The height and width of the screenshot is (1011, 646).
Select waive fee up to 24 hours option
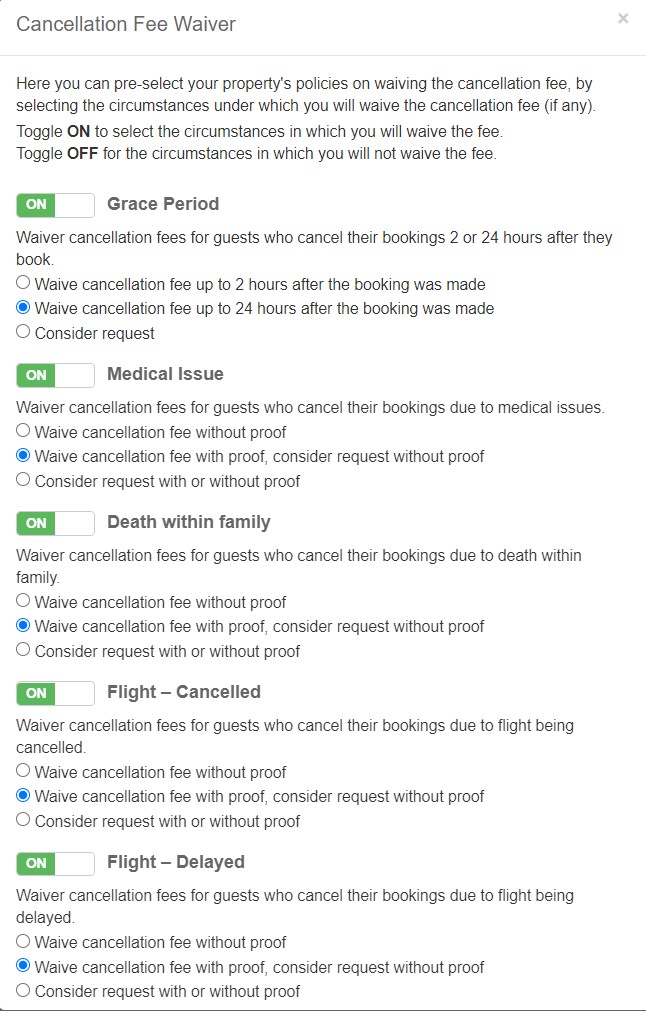click(21, 307)
